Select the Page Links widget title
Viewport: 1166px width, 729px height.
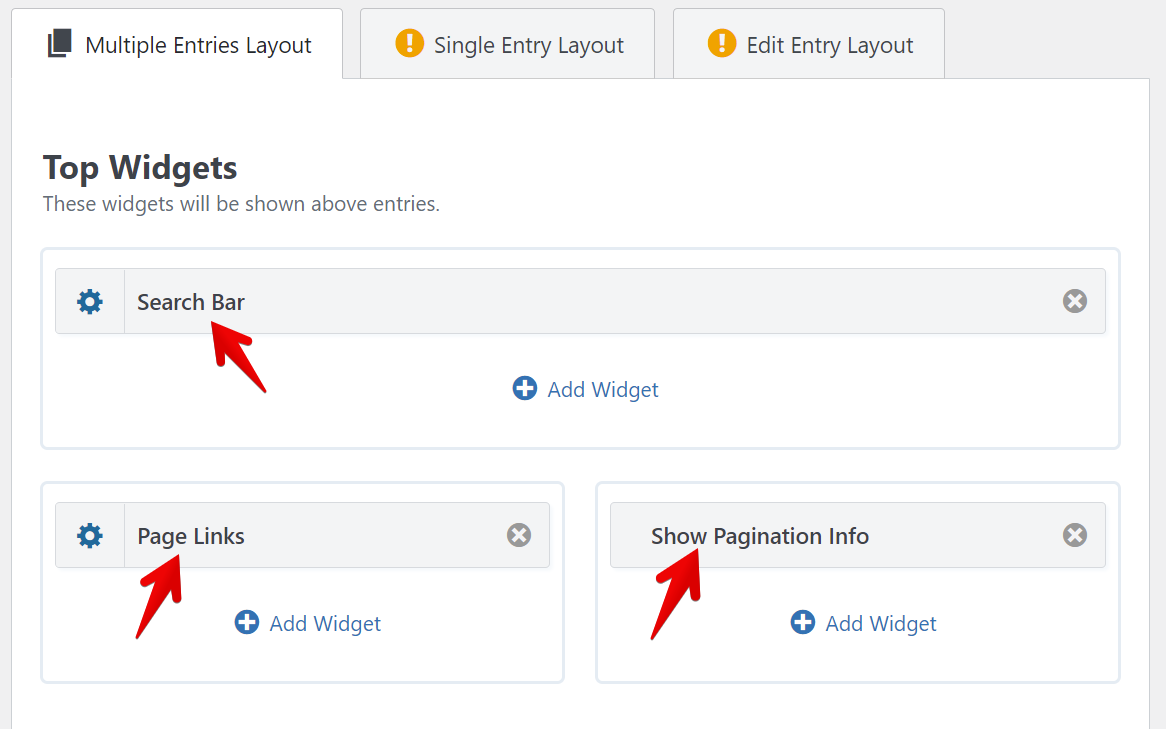(x=191, y=536)
